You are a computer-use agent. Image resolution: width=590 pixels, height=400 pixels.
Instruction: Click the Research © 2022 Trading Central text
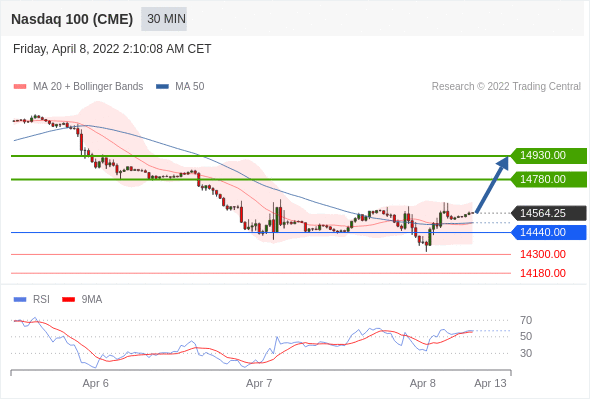click(x=506, y=87)
